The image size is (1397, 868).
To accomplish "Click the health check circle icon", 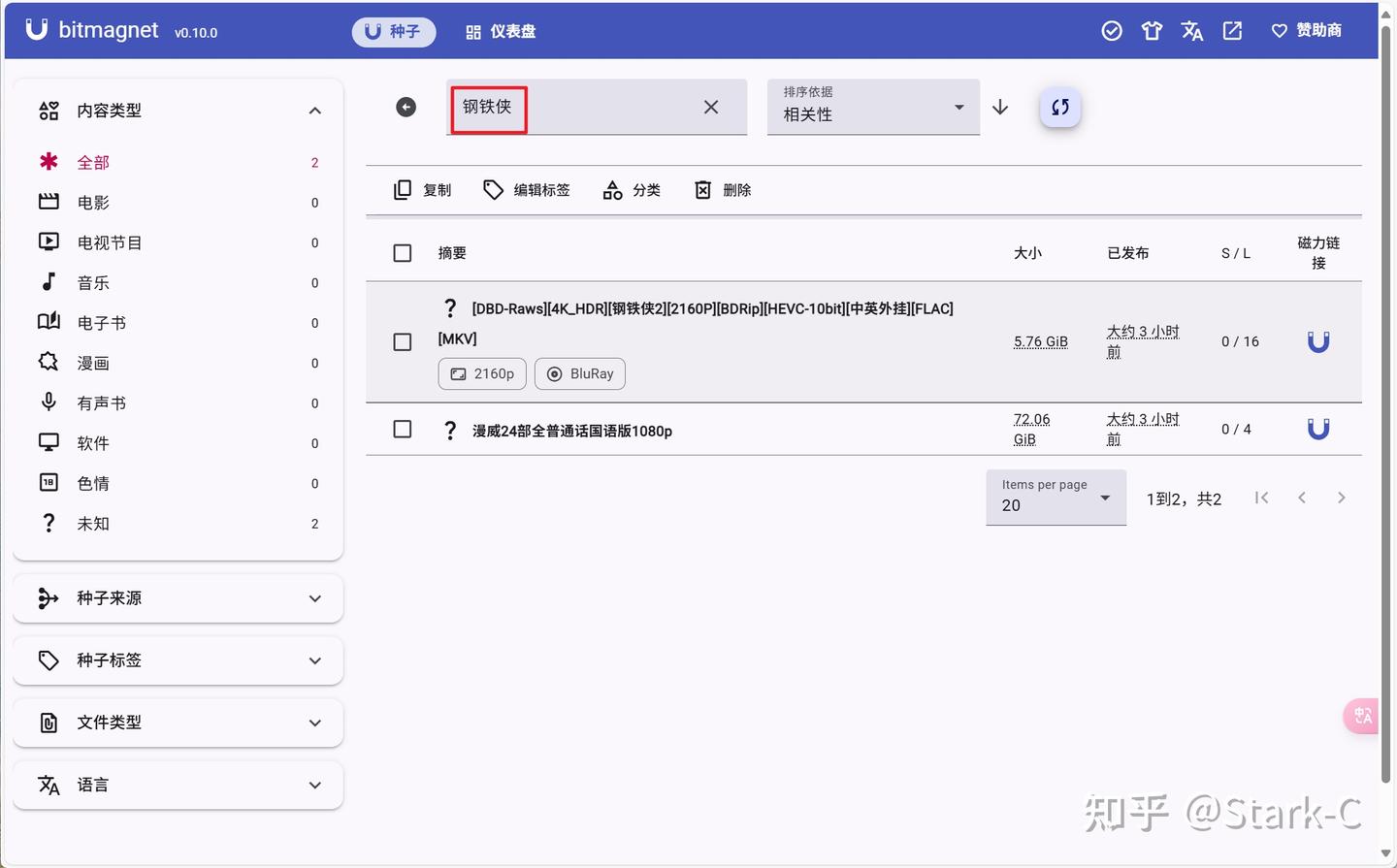I will (1112, 31).
